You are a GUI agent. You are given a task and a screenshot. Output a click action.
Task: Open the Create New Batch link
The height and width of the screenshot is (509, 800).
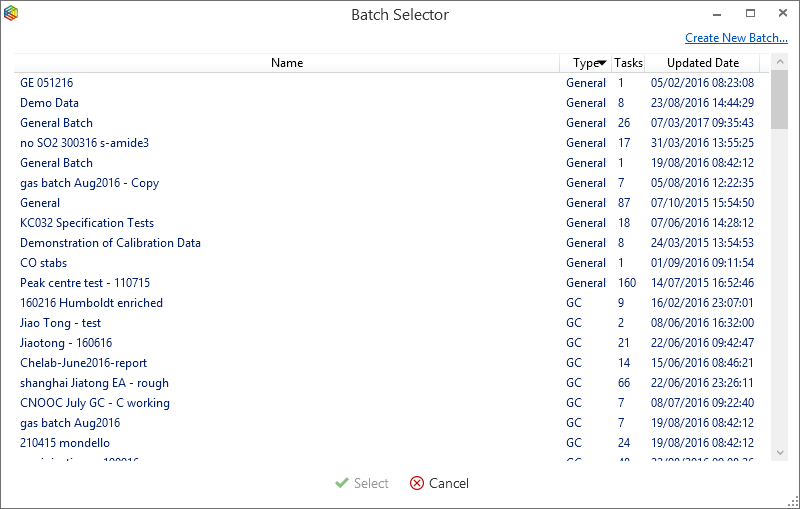[736, 38]
